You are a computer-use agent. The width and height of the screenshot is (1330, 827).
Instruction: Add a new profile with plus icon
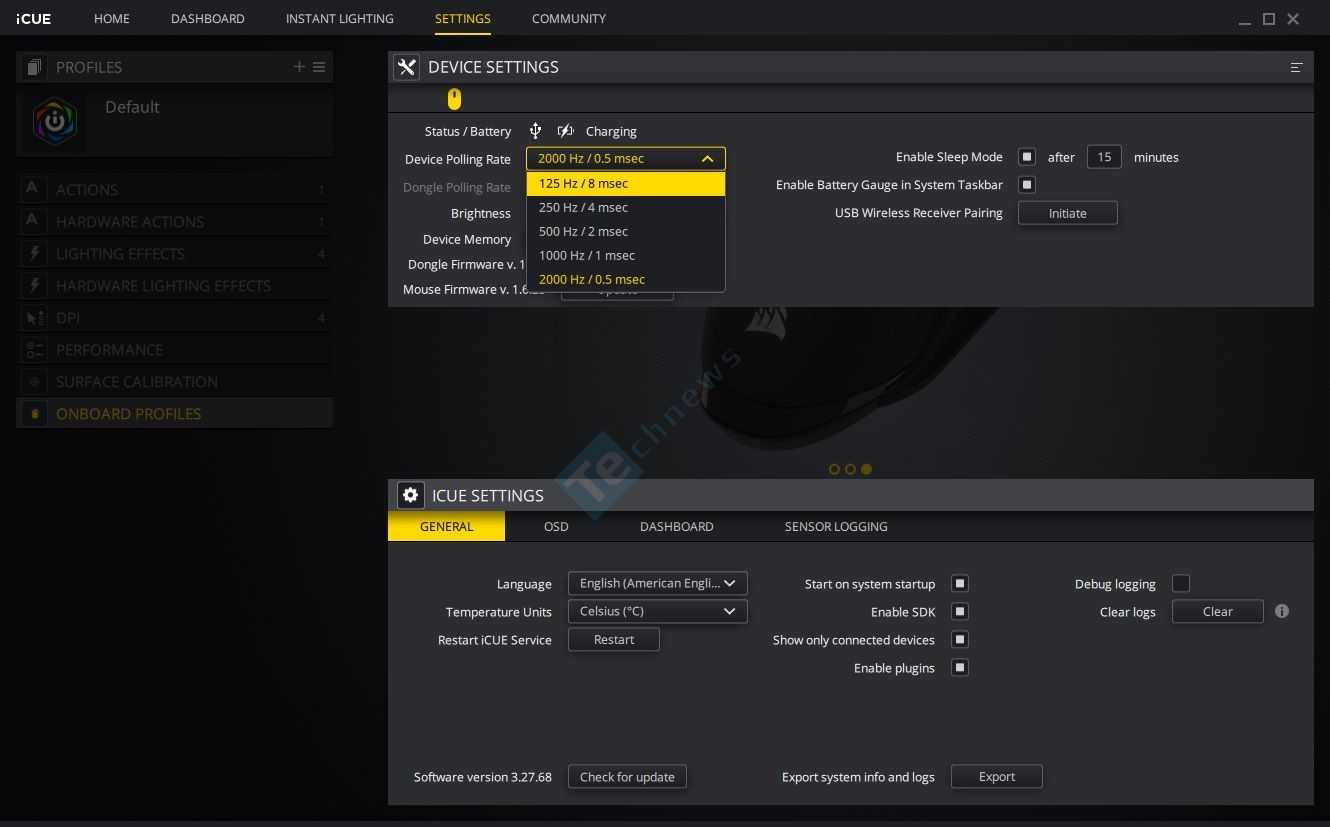(x=299, y=67)
